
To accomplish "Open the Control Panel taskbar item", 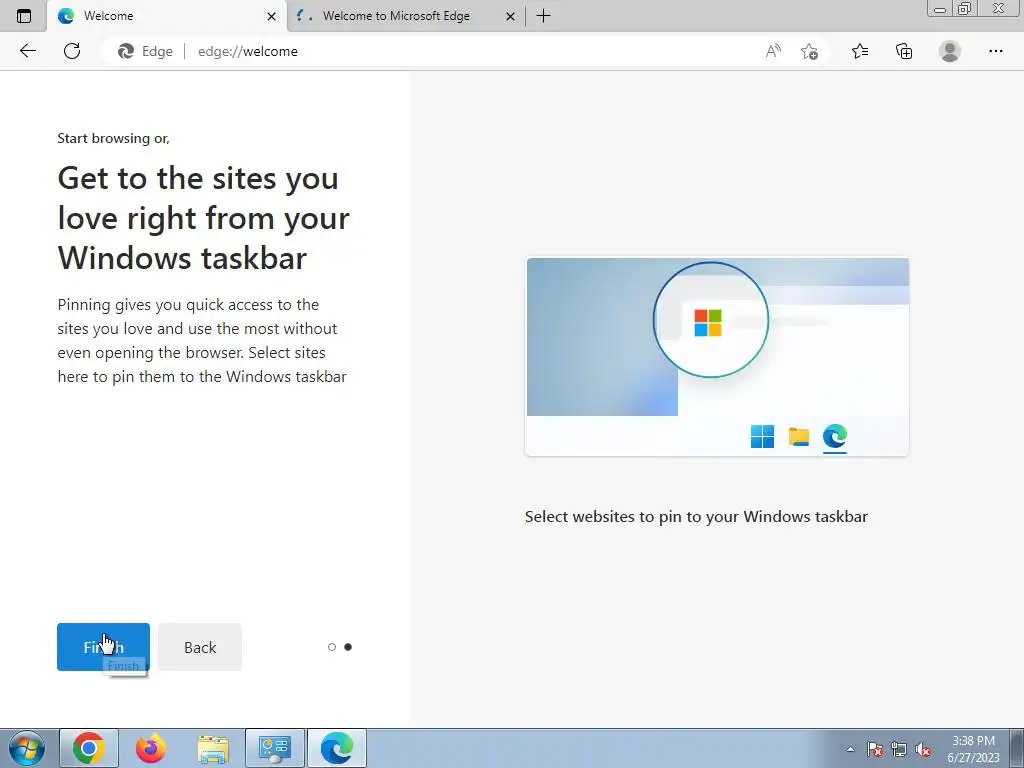I will [x=274, y=748].
